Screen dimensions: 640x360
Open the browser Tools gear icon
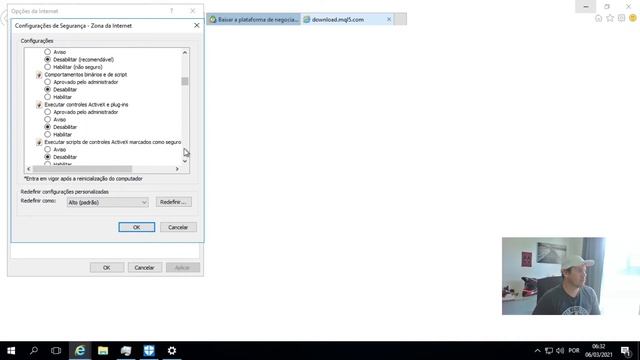pyautogui.click(x=622, y=18)
